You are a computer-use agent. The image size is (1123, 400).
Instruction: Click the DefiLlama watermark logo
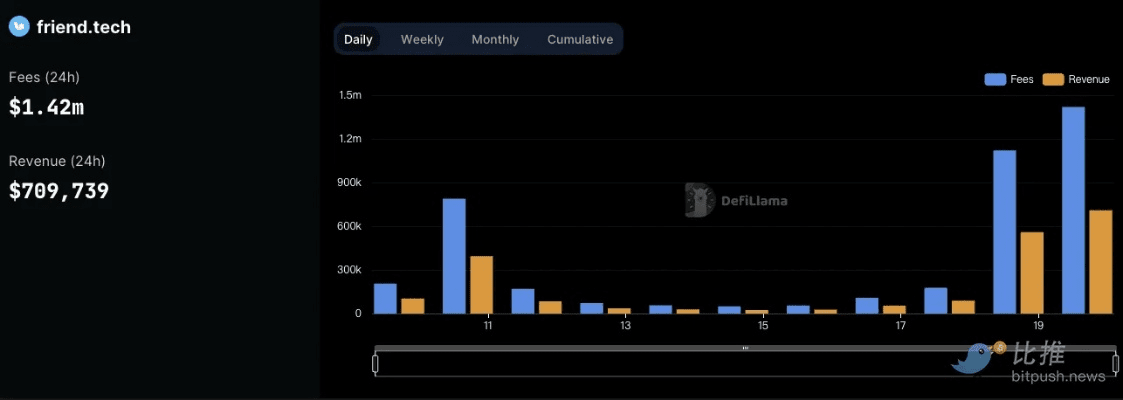tap(698, 200)
